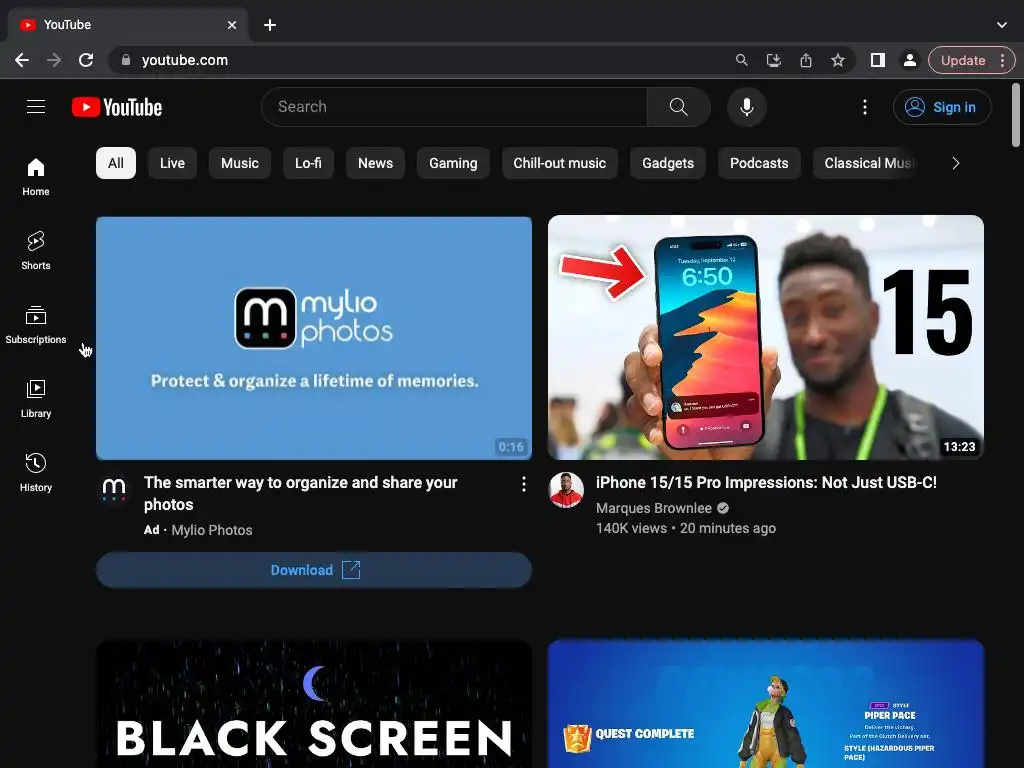Screen dimensions: 1024x768
Task: Click the YouTube logo
Action: (117, 107)
